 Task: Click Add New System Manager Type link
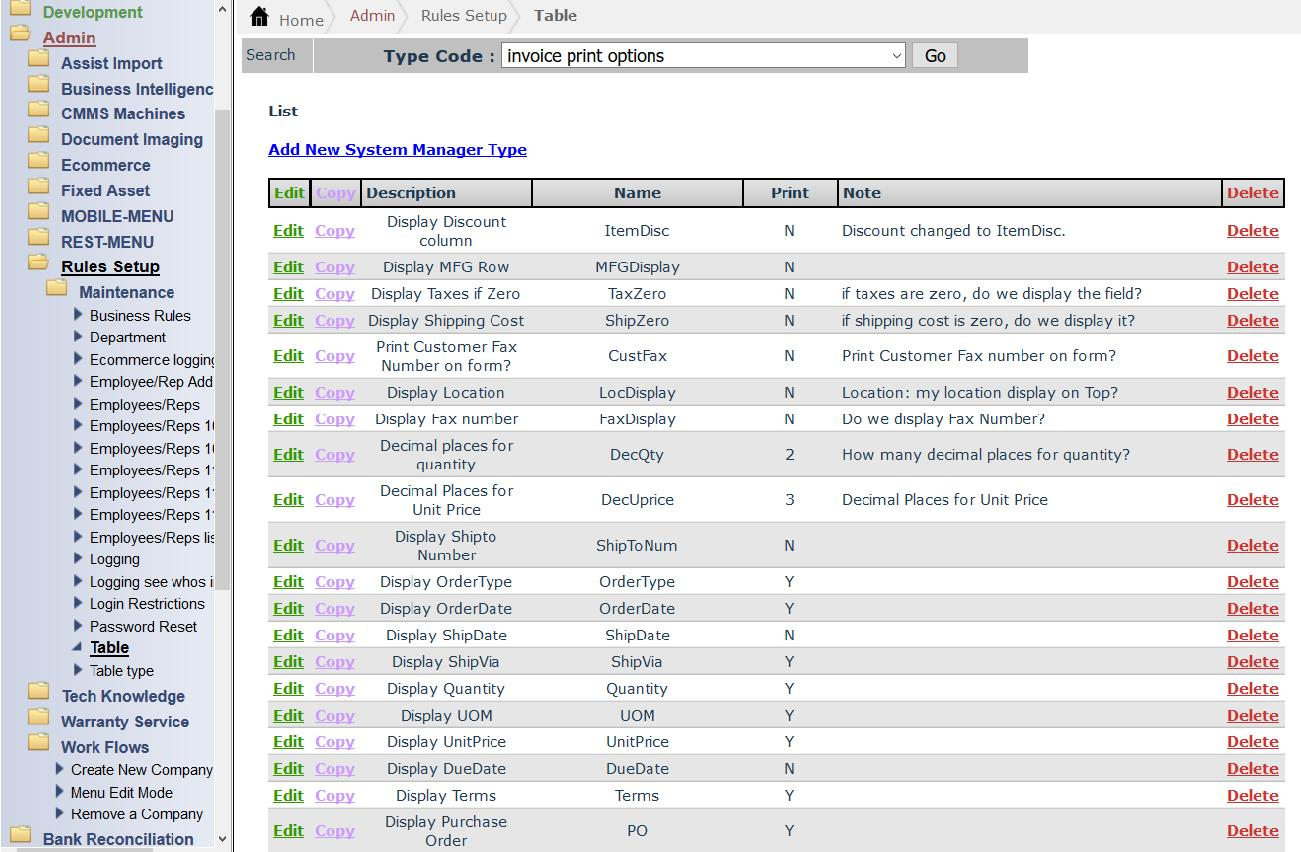[x=397, y=150]
